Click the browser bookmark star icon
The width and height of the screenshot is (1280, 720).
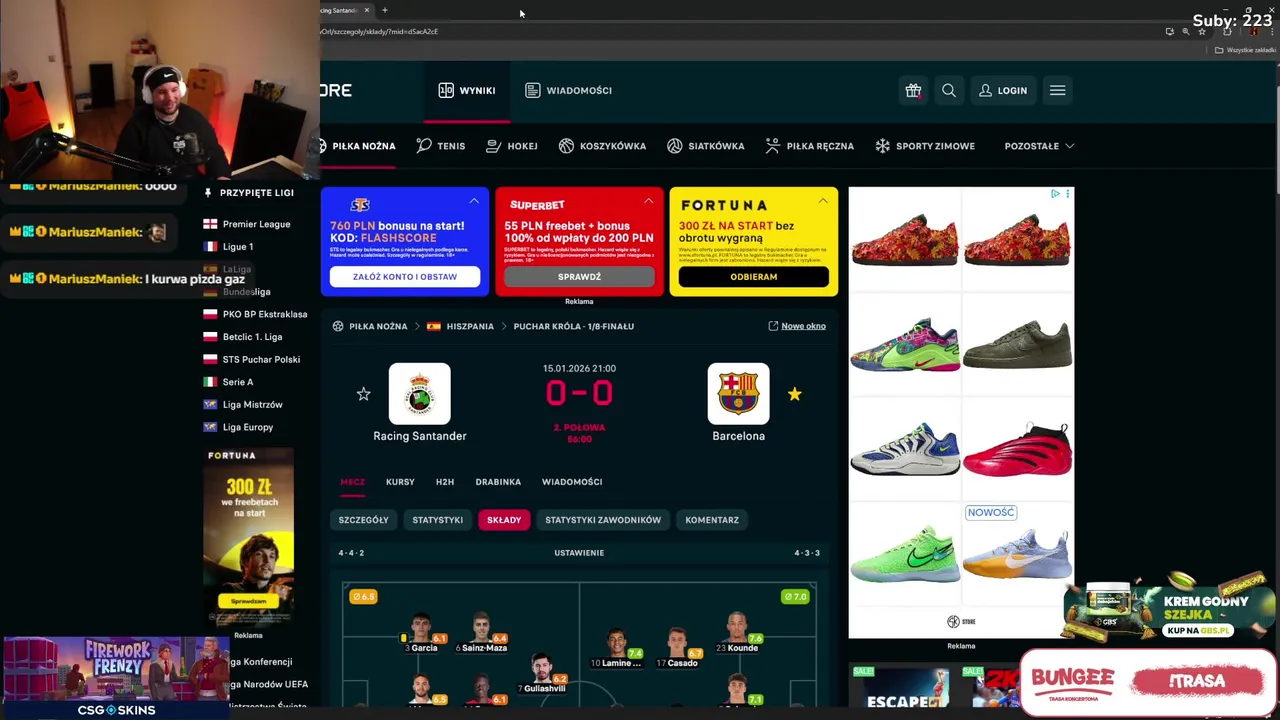tap(1202, 31)
